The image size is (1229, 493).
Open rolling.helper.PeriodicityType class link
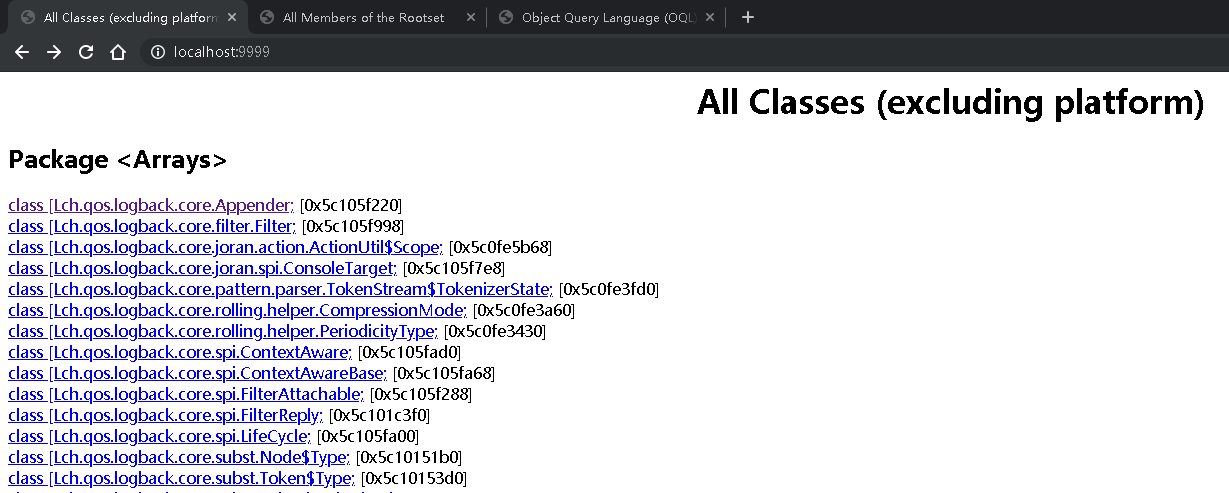[223, 331]
